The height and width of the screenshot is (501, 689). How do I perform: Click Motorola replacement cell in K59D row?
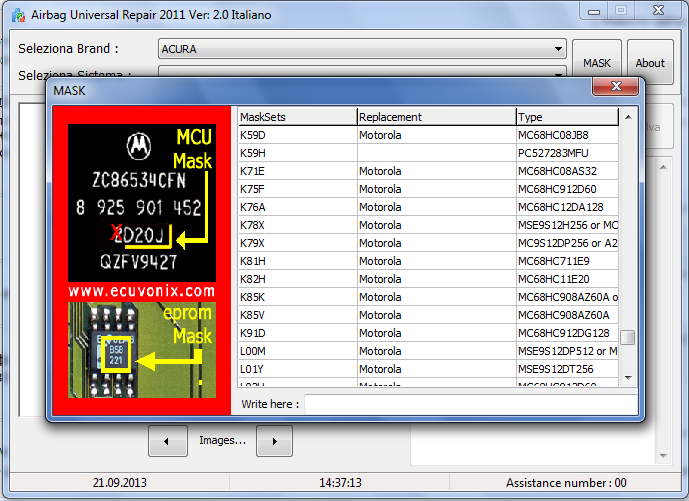coord(437,135)
